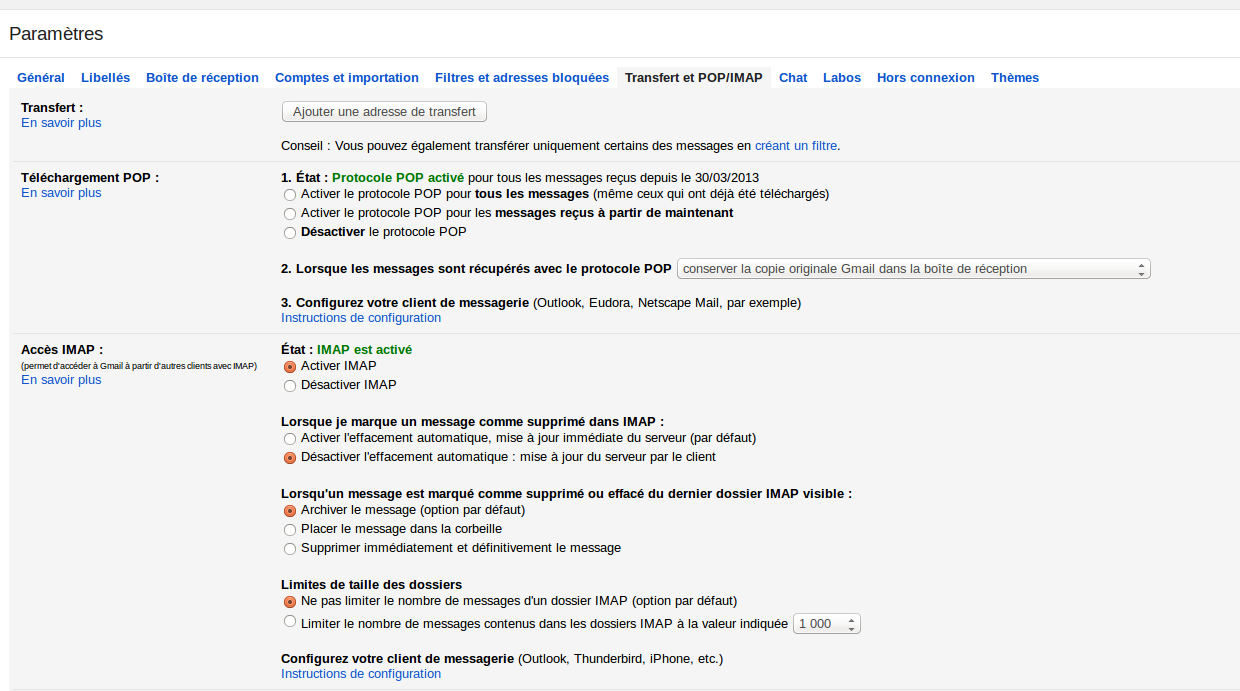
Task: Enable 'Activer l'effacement automatique' option
Action: click(x=290, y=439)
